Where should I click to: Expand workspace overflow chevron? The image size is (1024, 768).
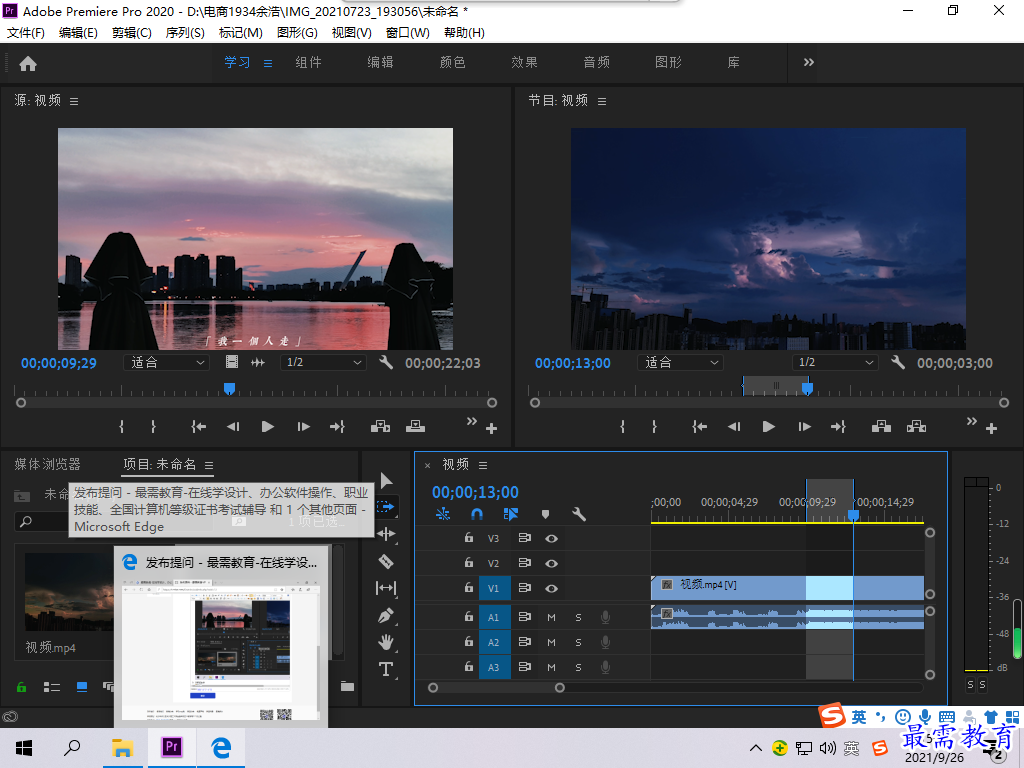tap(808, 63)
